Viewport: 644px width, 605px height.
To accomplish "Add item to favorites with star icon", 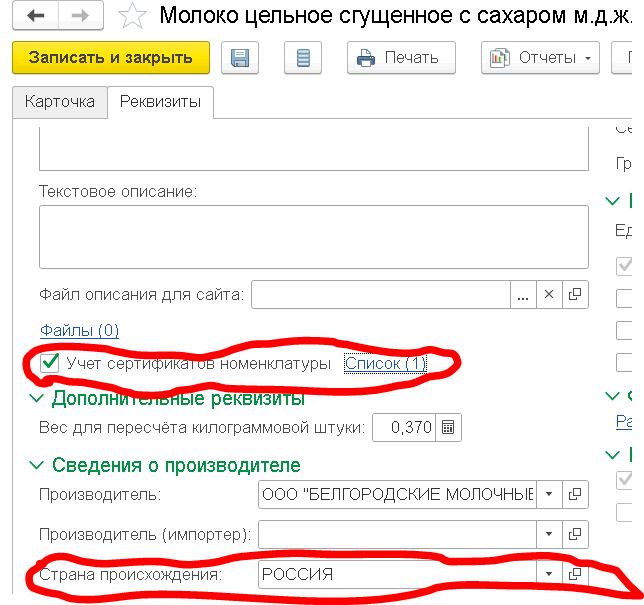I will pos(131,16).
